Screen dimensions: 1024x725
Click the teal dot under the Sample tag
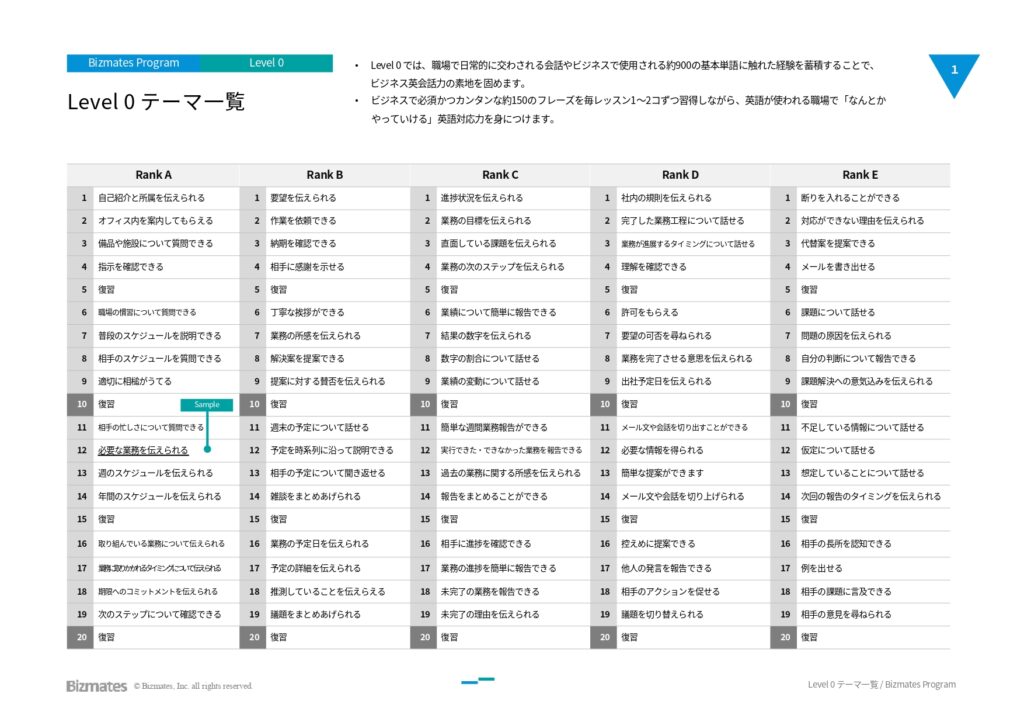pos(207,449)
